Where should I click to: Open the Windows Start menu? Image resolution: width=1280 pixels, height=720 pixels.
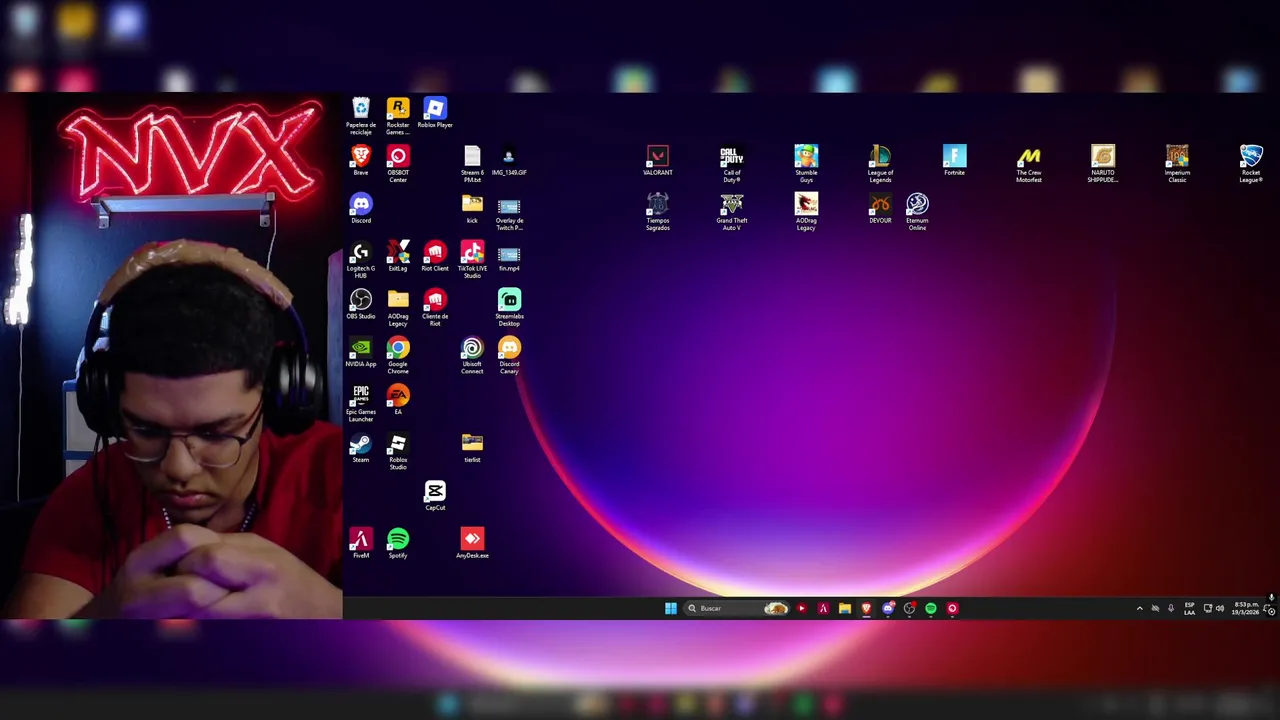(671, 608)
